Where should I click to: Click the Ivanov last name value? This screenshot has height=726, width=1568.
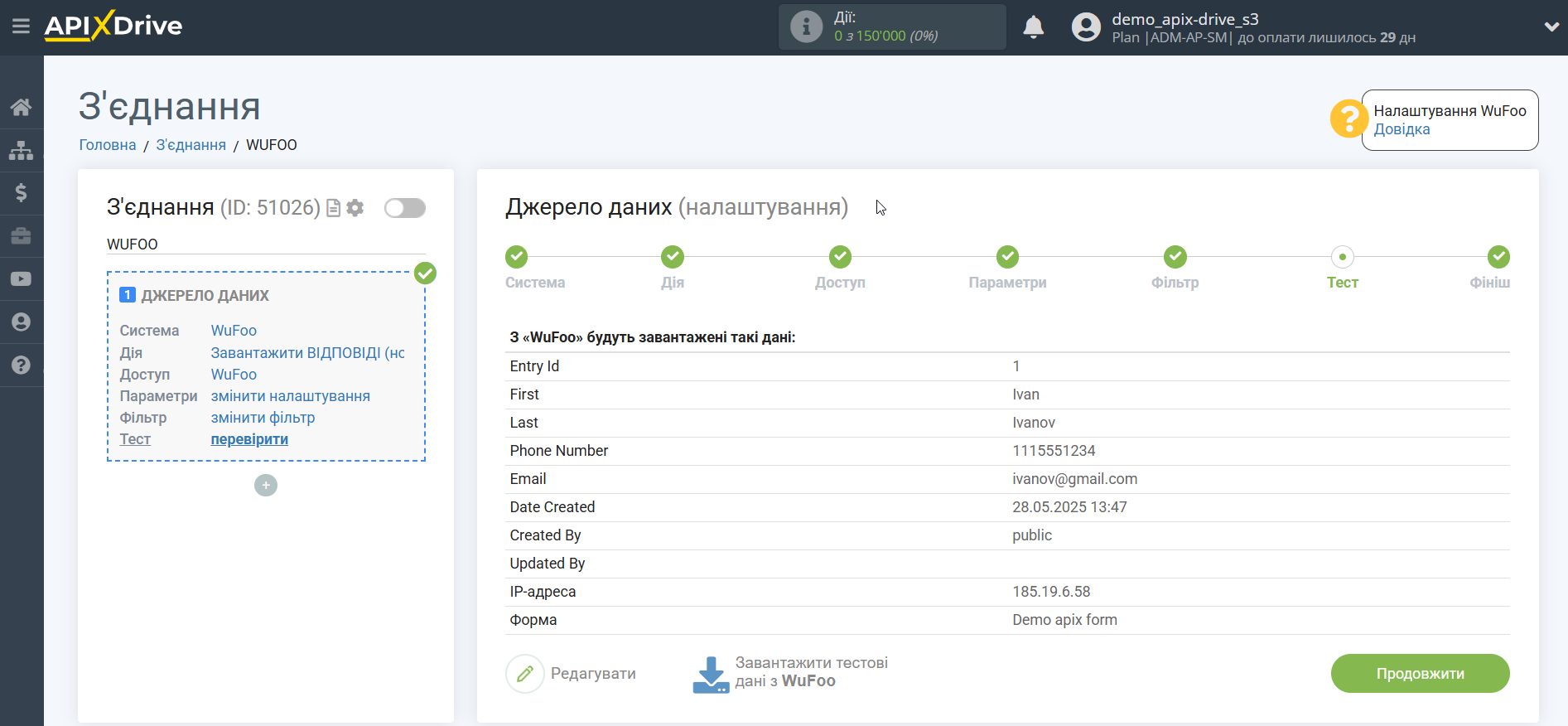(x=1034, y=423)
